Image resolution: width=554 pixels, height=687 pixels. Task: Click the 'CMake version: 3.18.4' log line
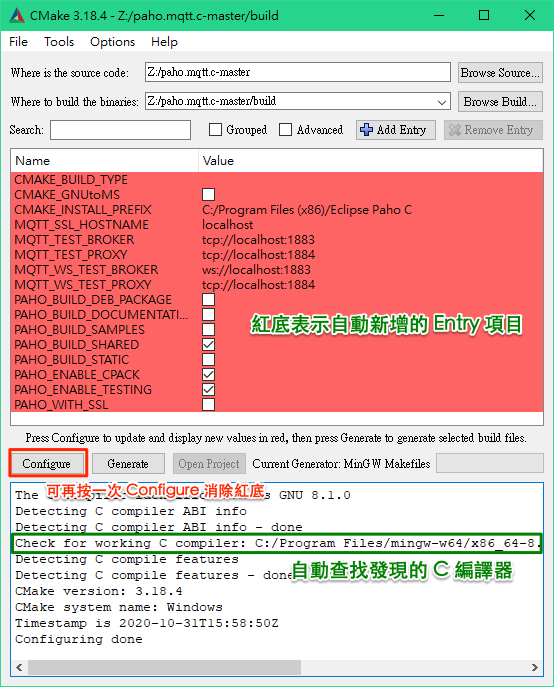coord(99,591)
